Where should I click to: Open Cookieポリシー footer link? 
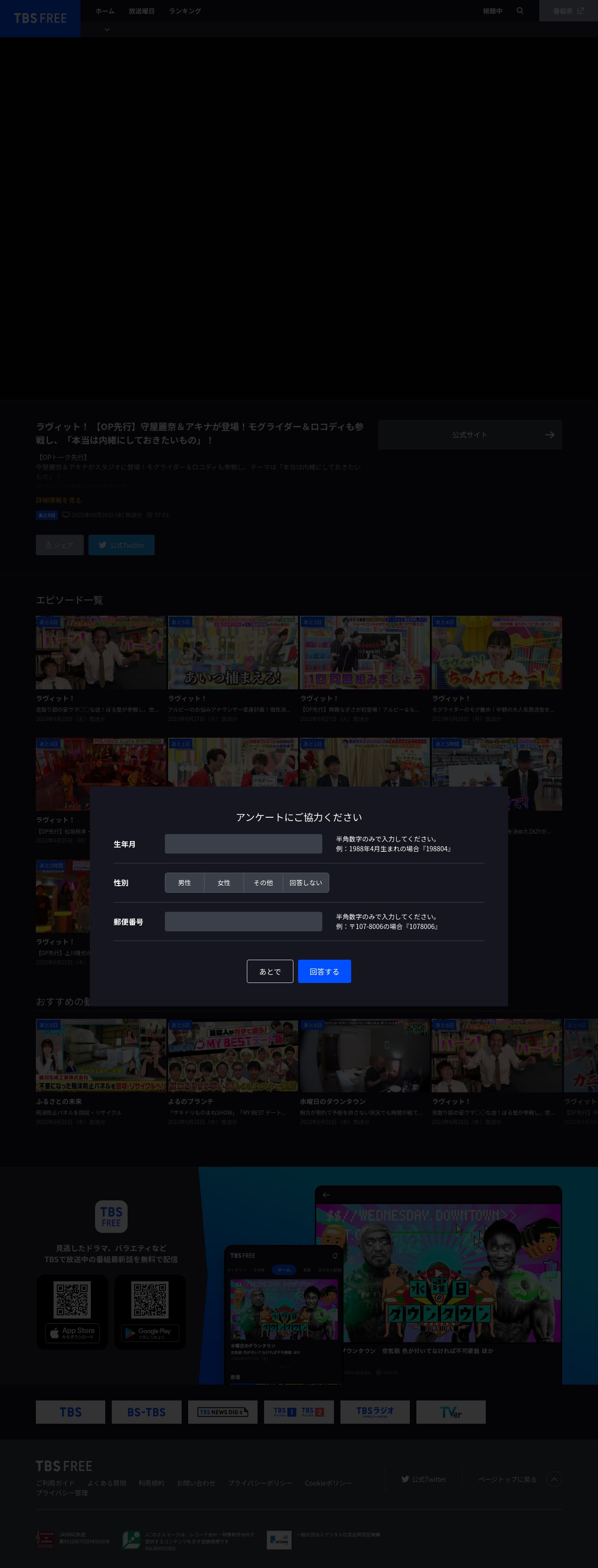pyautogui.click(x=328, y=1483)
